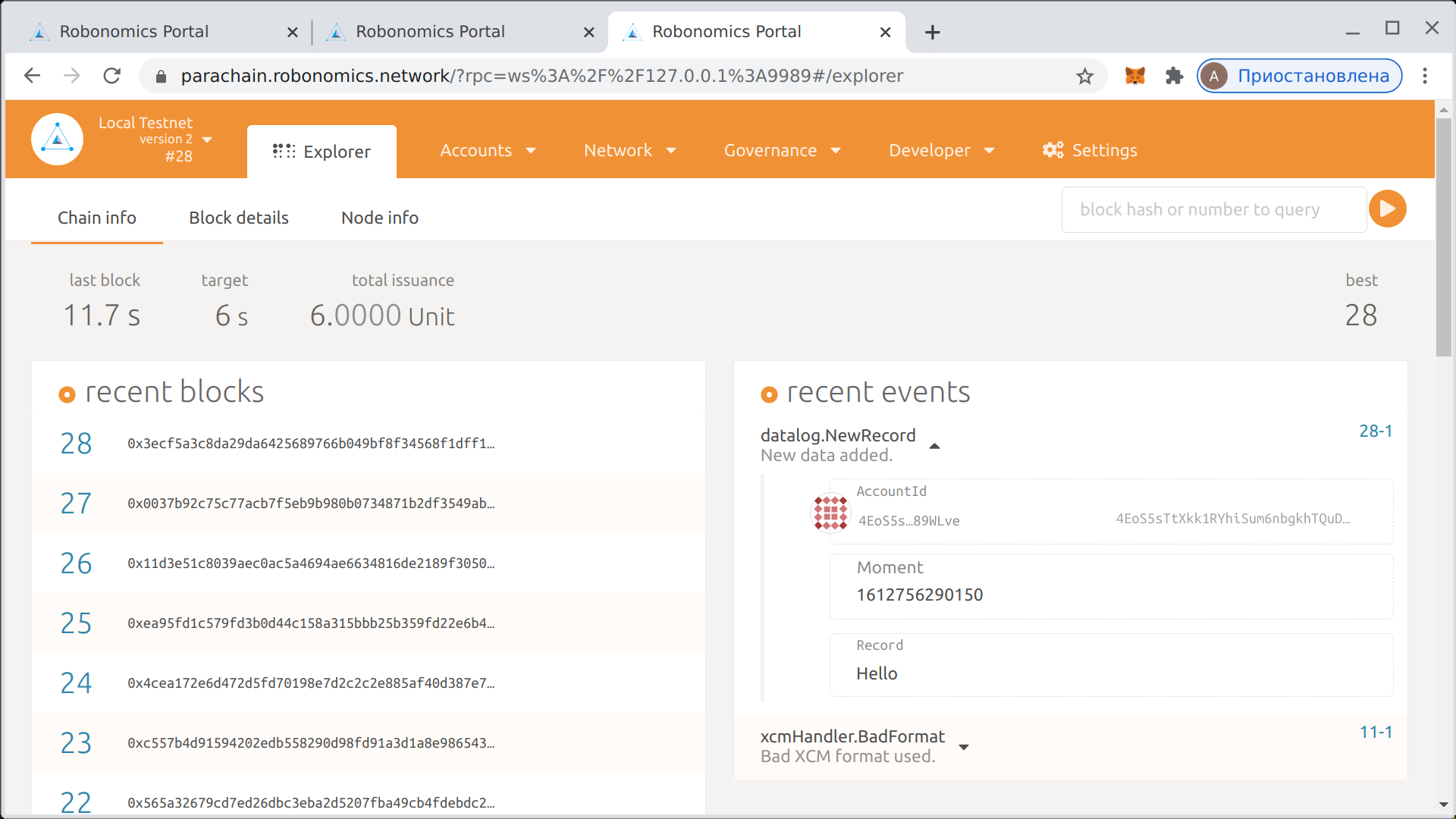Screen dimensions: 1456x819
Task: Click the AccountId identicon for 4EoS5s…89WLve
Action: pyautogui.click(x=830, y=513)
